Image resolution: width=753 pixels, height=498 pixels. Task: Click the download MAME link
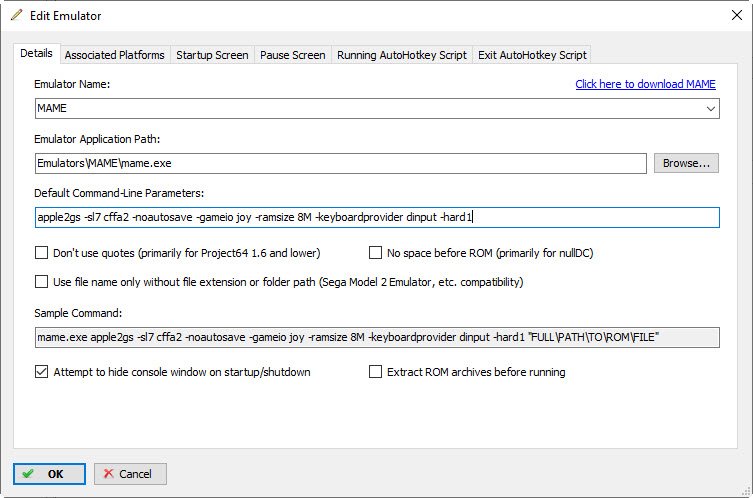pos(645,84)
